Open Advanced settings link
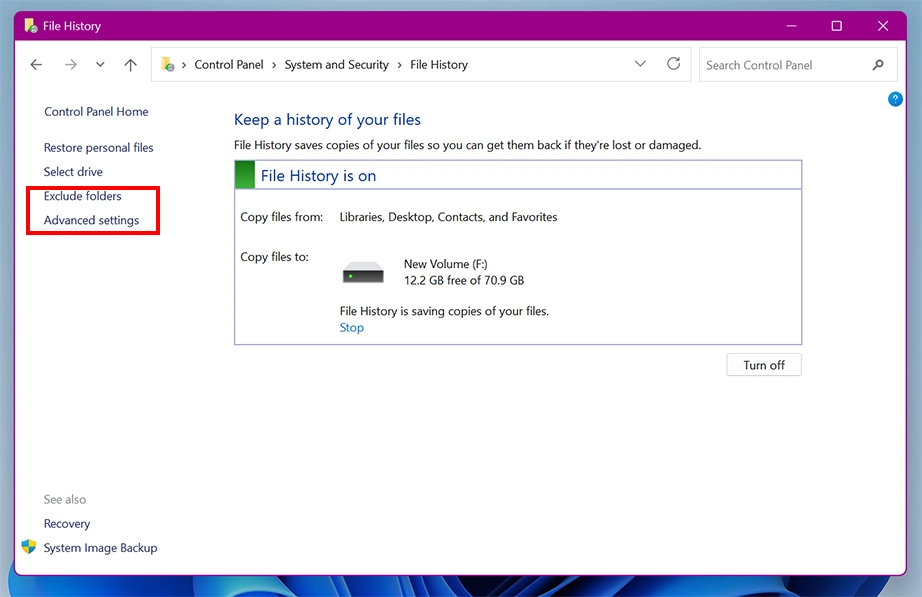Screen dimensions: 922x597 pos(91,220)
